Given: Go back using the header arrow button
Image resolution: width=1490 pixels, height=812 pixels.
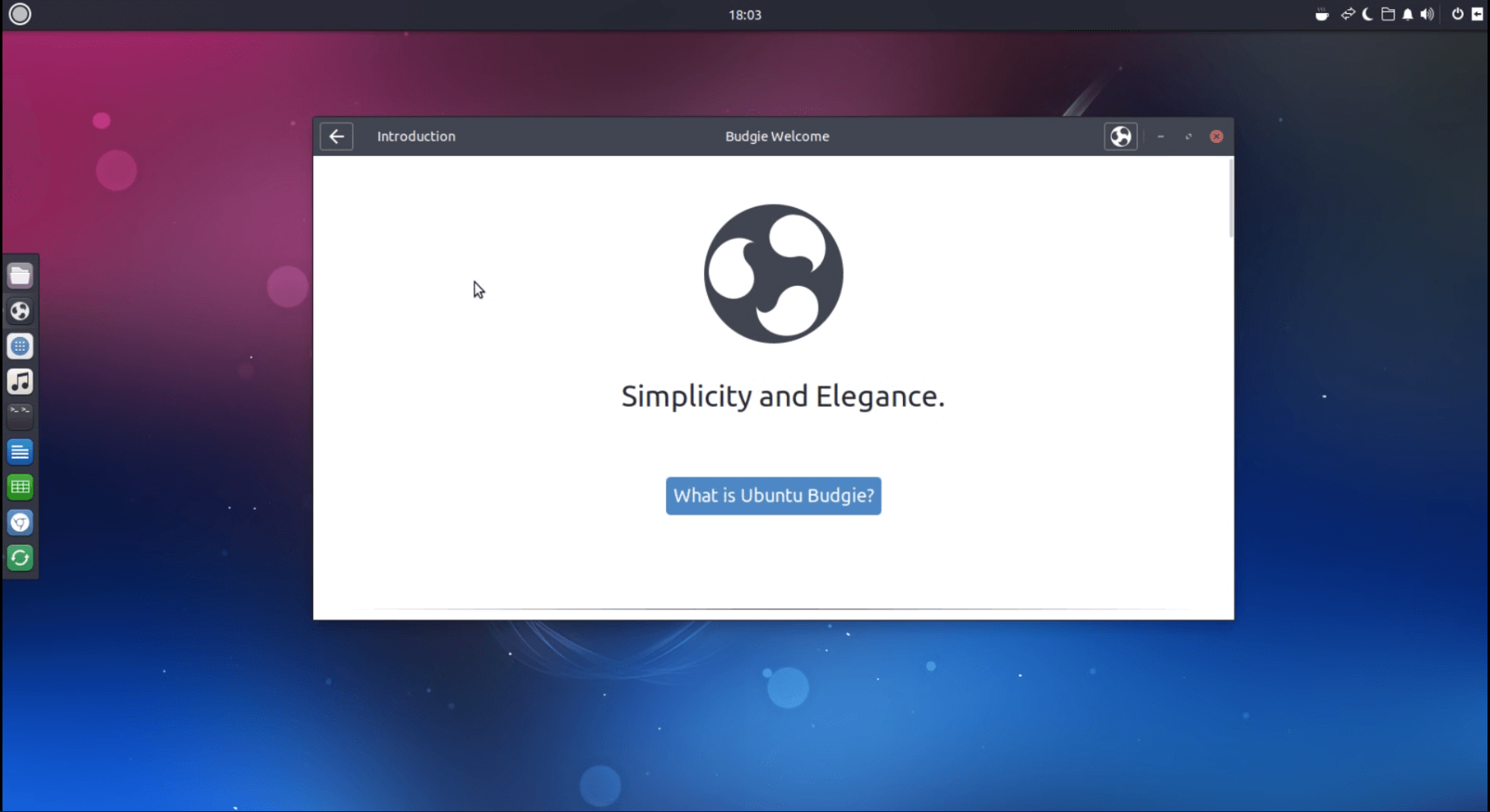Looking at the screenshot, I should 336,136.
